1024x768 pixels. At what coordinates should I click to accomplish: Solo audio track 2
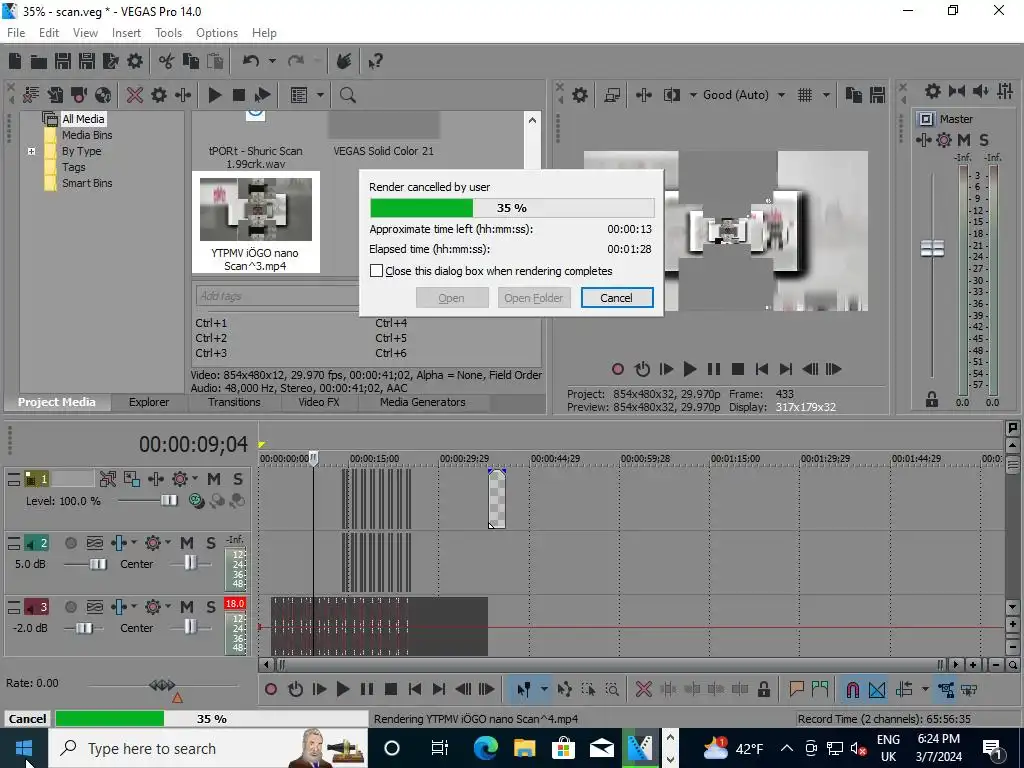click(210, 543)
